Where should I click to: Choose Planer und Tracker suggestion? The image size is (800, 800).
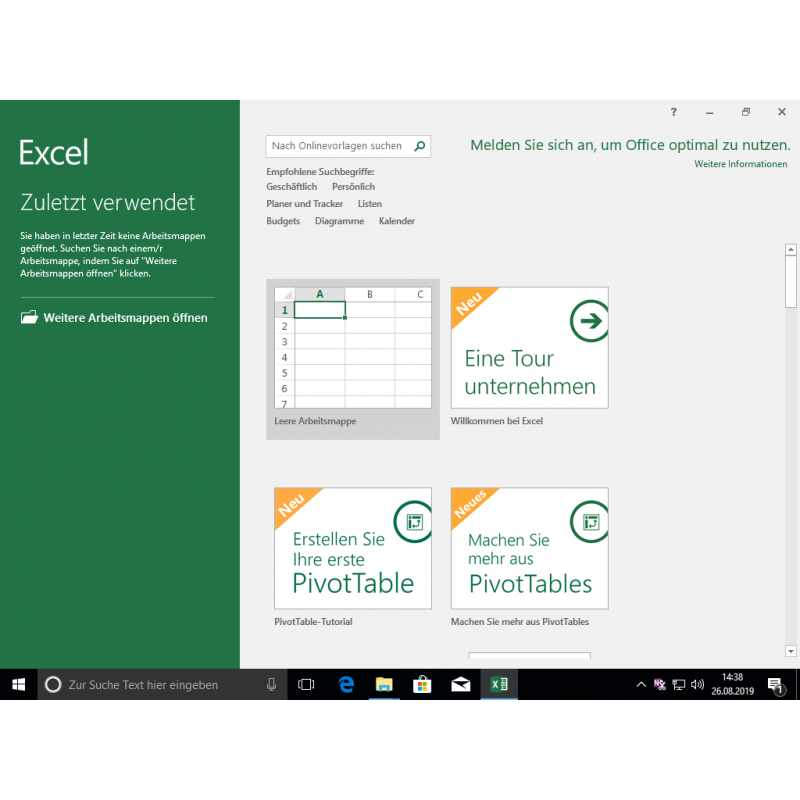[x=304, y=204]
